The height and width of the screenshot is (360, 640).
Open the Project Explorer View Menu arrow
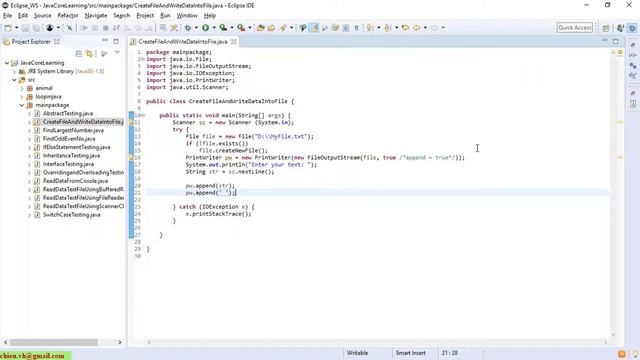(117, 53)
